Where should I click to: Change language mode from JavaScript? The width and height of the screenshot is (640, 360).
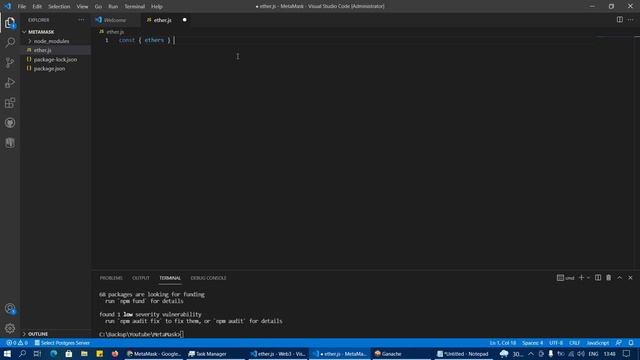(598, 343)
